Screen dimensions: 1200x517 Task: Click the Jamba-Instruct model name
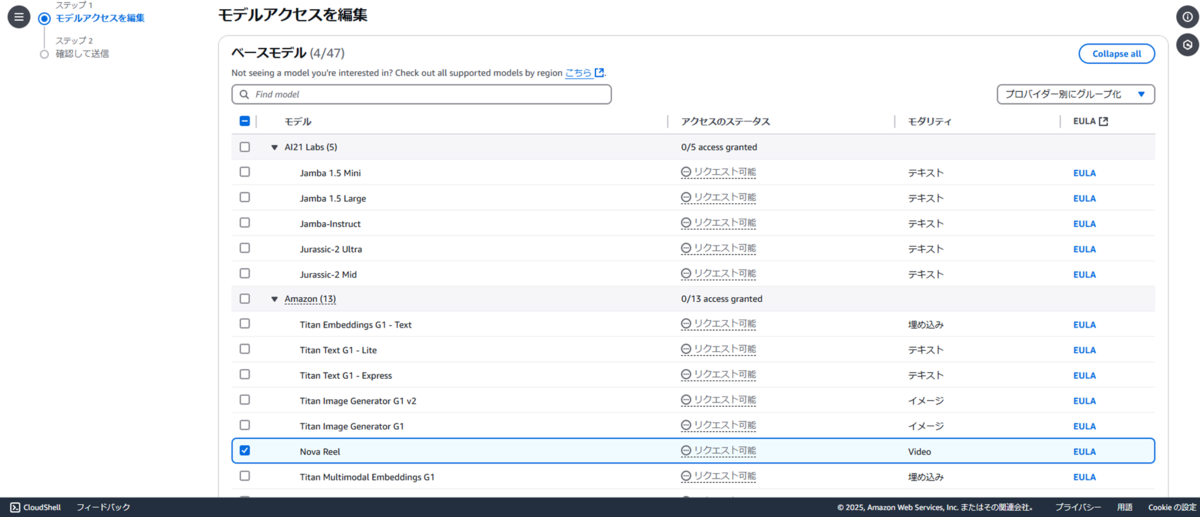330,224
